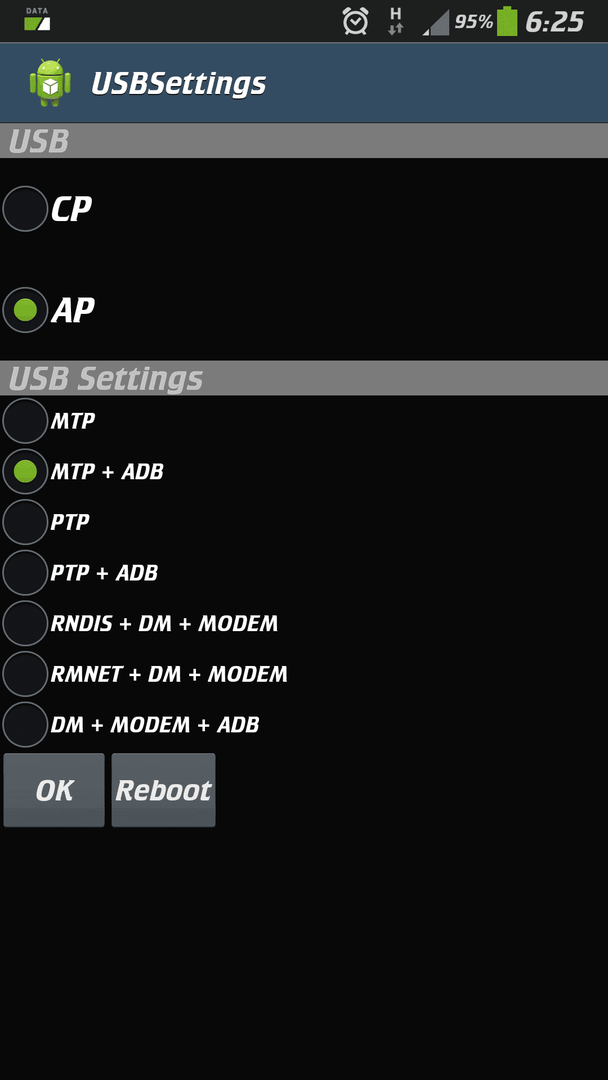
Task: Tap the USBSettings Android app icon
Action: [x=50, y=83]
